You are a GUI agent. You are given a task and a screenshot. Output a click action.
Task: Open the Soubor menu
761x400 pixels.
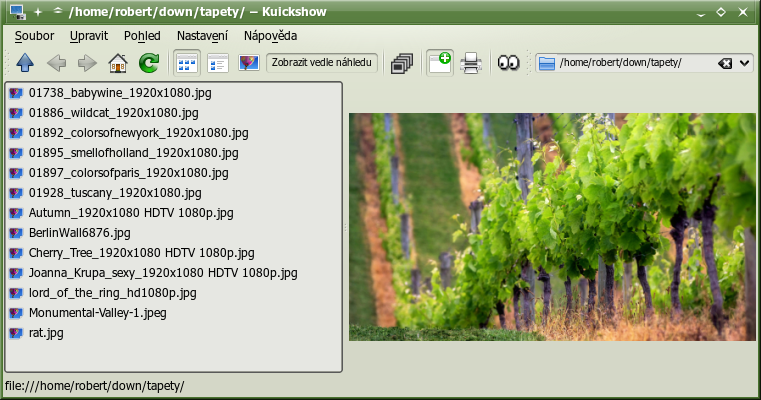[x=34, y=36]
